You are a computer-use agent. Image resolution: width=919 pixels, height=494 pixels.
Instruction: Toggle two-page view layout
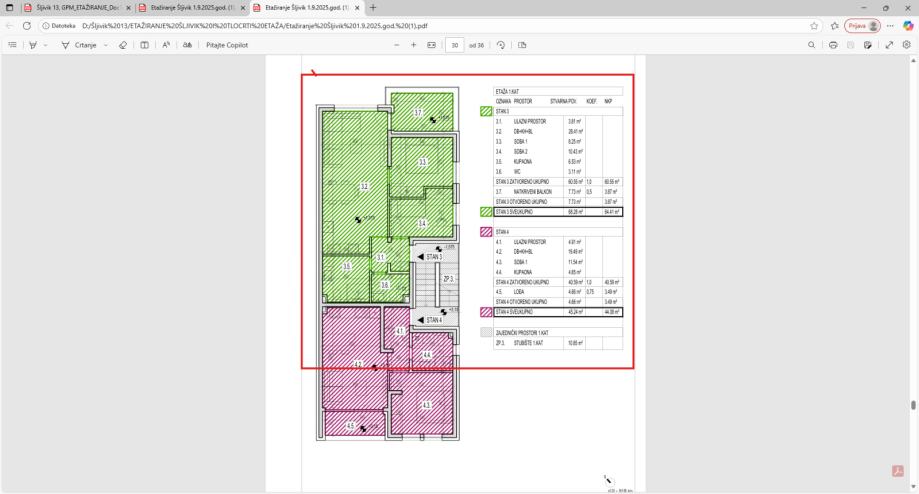click(x=144, y=45)
